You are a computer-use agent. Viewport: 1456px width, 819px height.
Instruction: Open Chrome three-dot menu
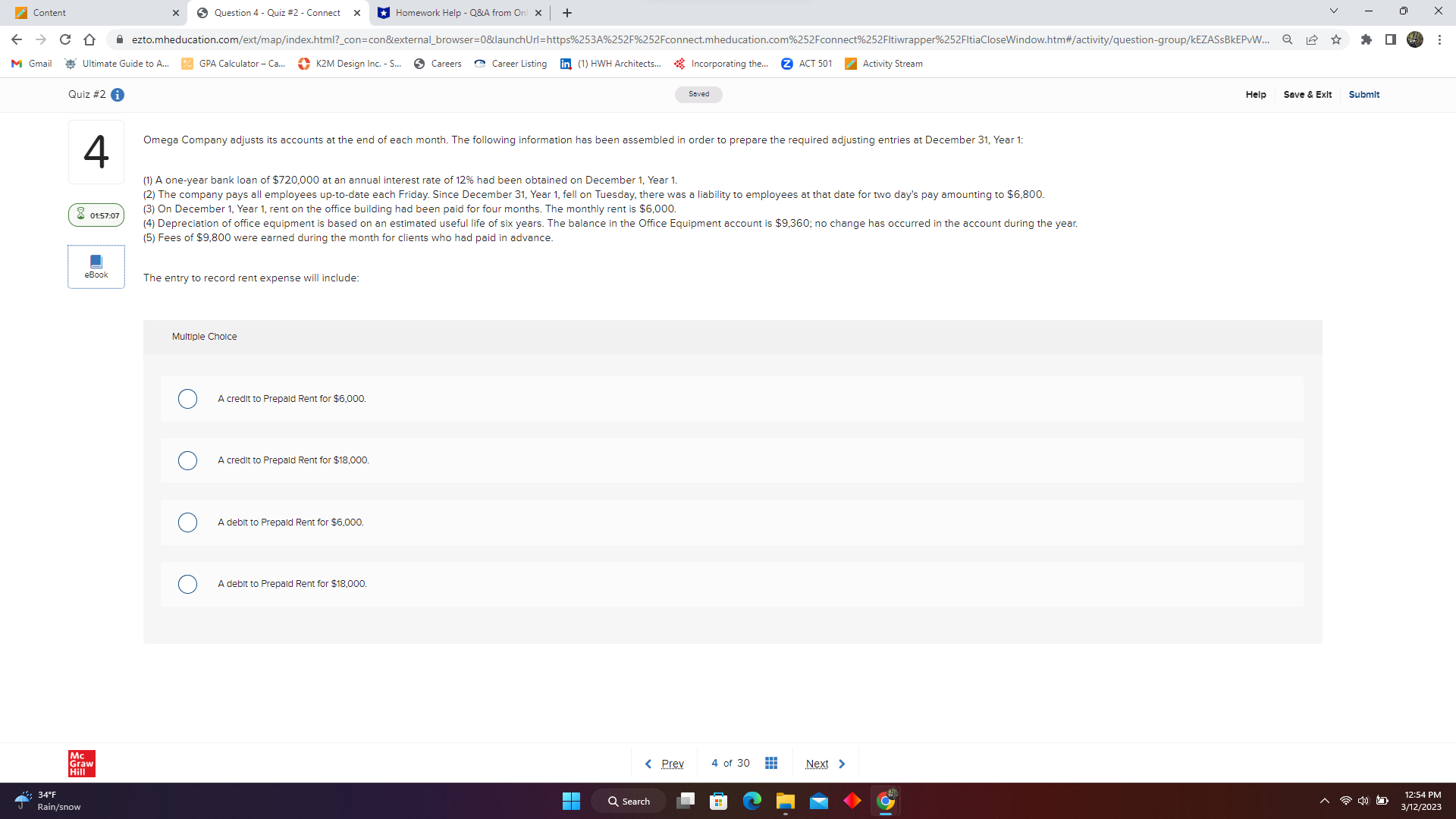[x=1439, y=39]
